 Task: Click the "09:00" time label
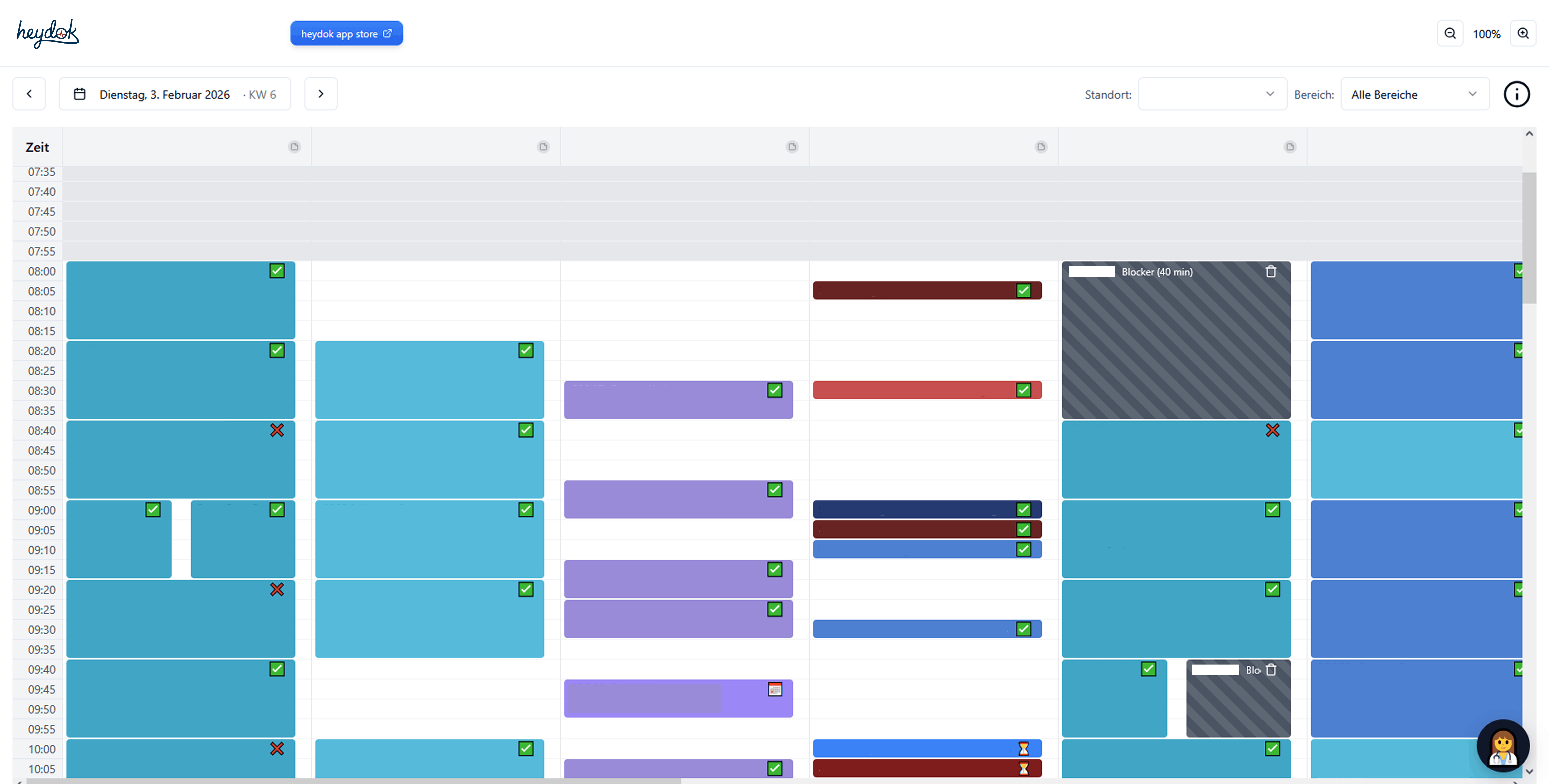41,510
